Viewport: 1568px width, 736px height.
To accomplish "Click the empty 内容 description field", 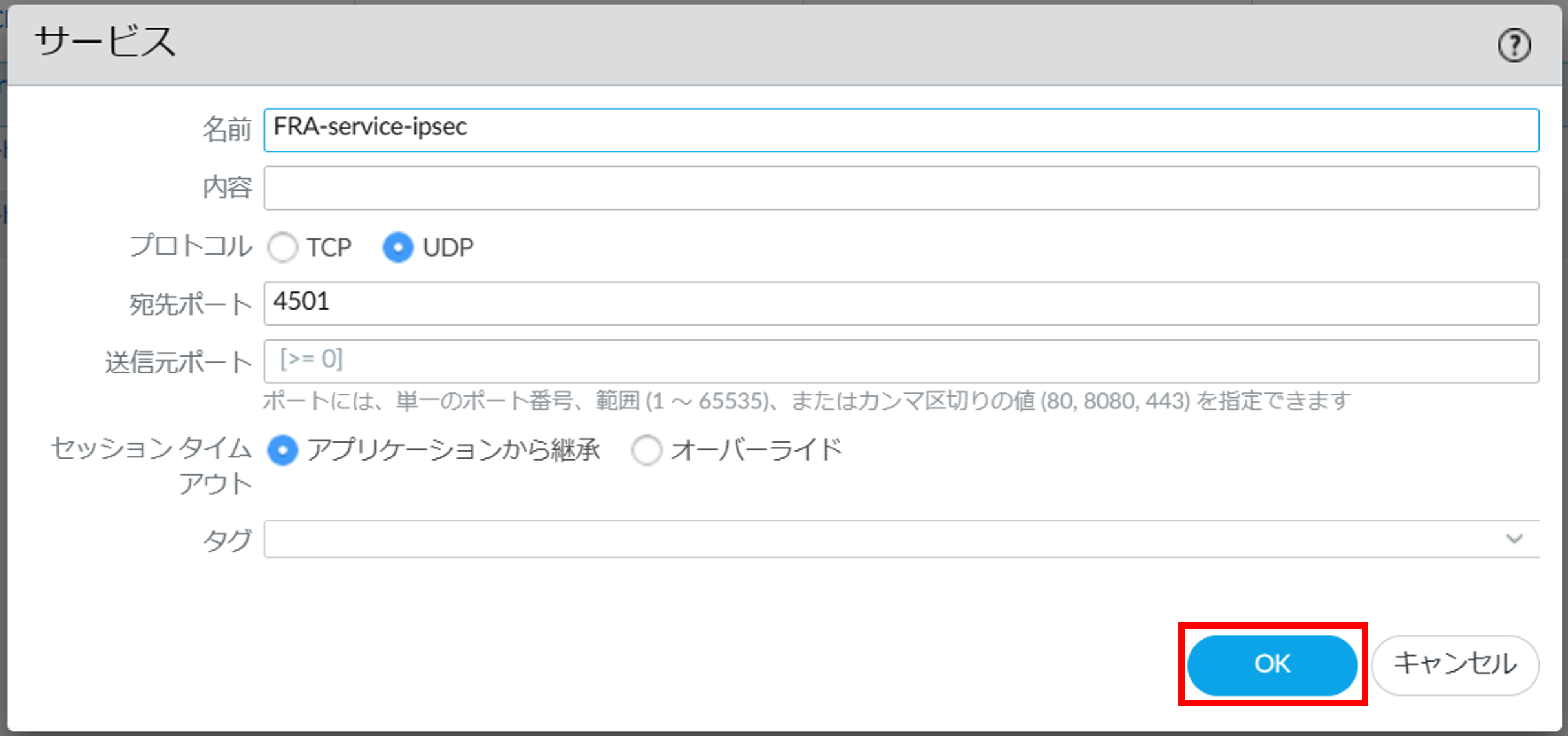I will coord(901,188).
